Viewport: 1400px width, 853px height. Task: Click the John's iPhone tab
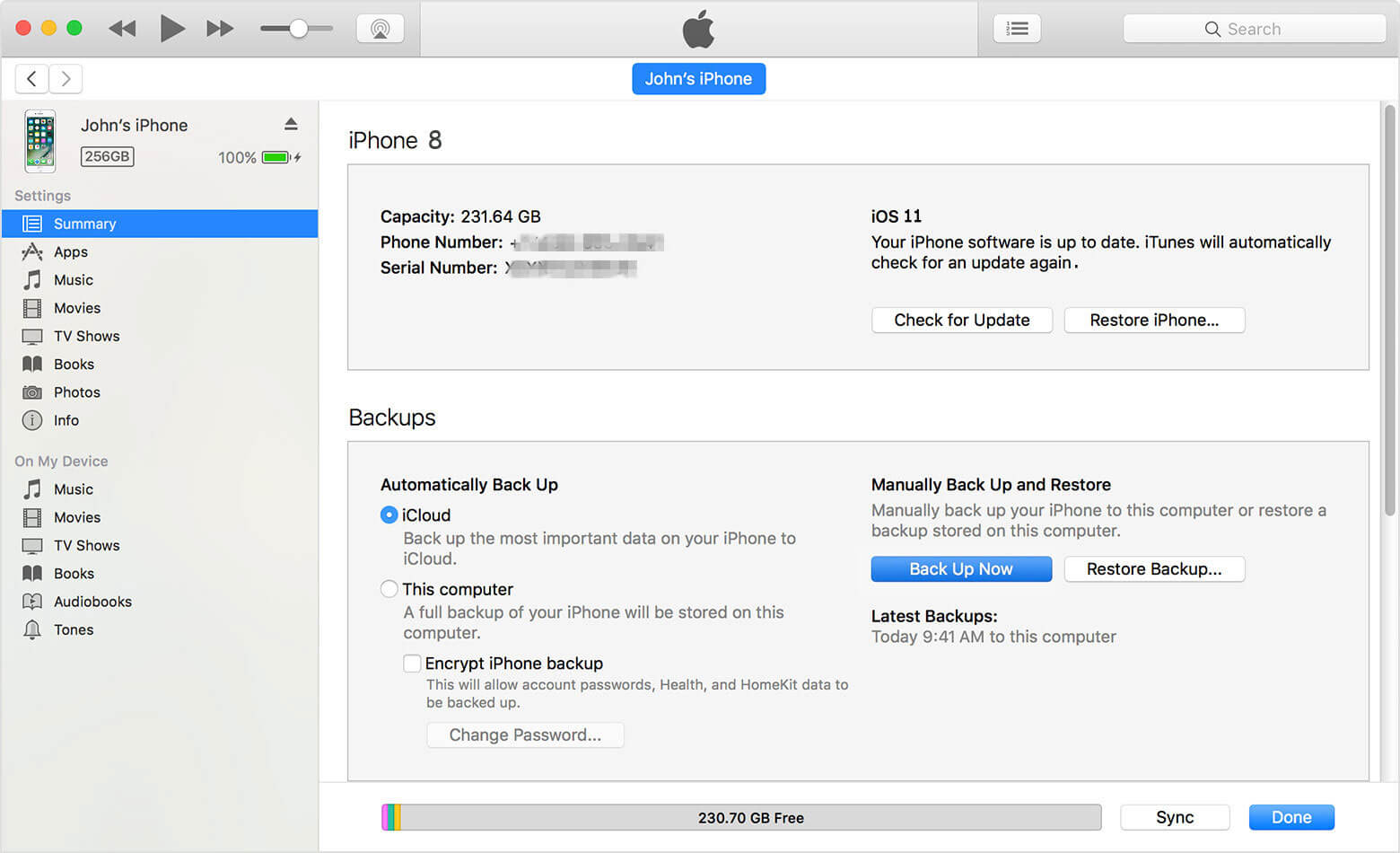698,79
